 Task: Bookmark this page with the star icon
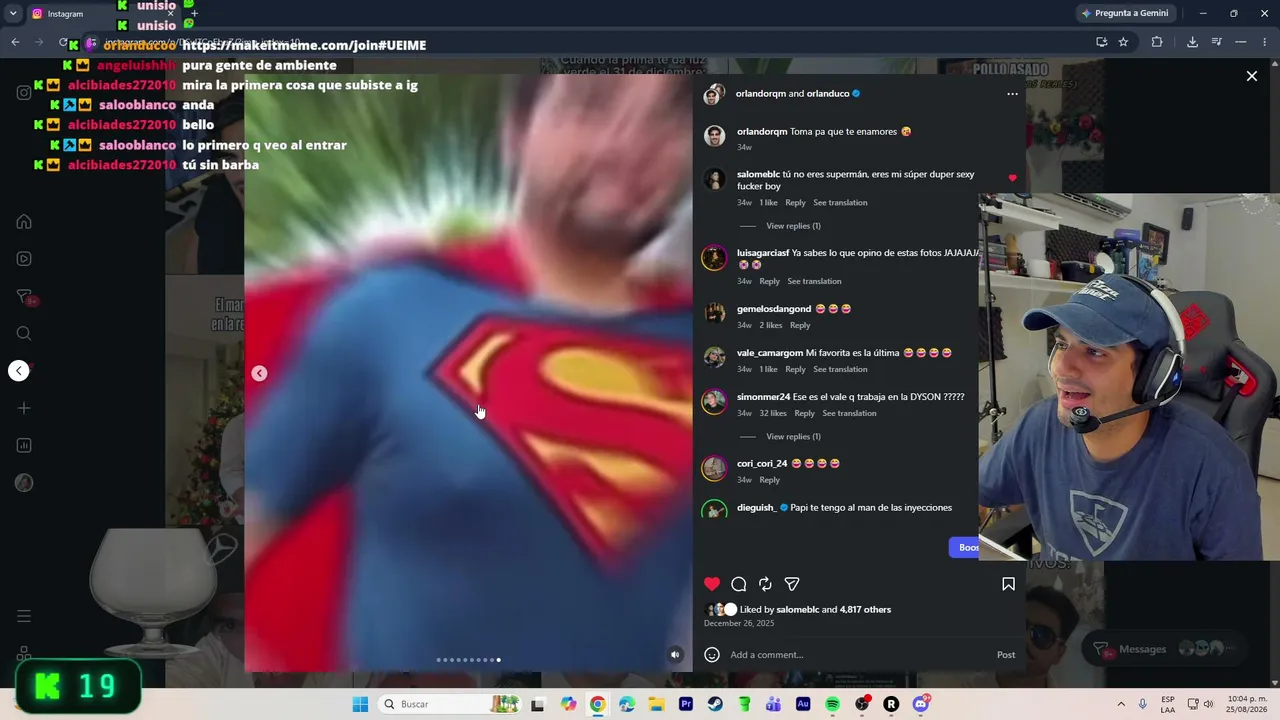point(1123,42)
